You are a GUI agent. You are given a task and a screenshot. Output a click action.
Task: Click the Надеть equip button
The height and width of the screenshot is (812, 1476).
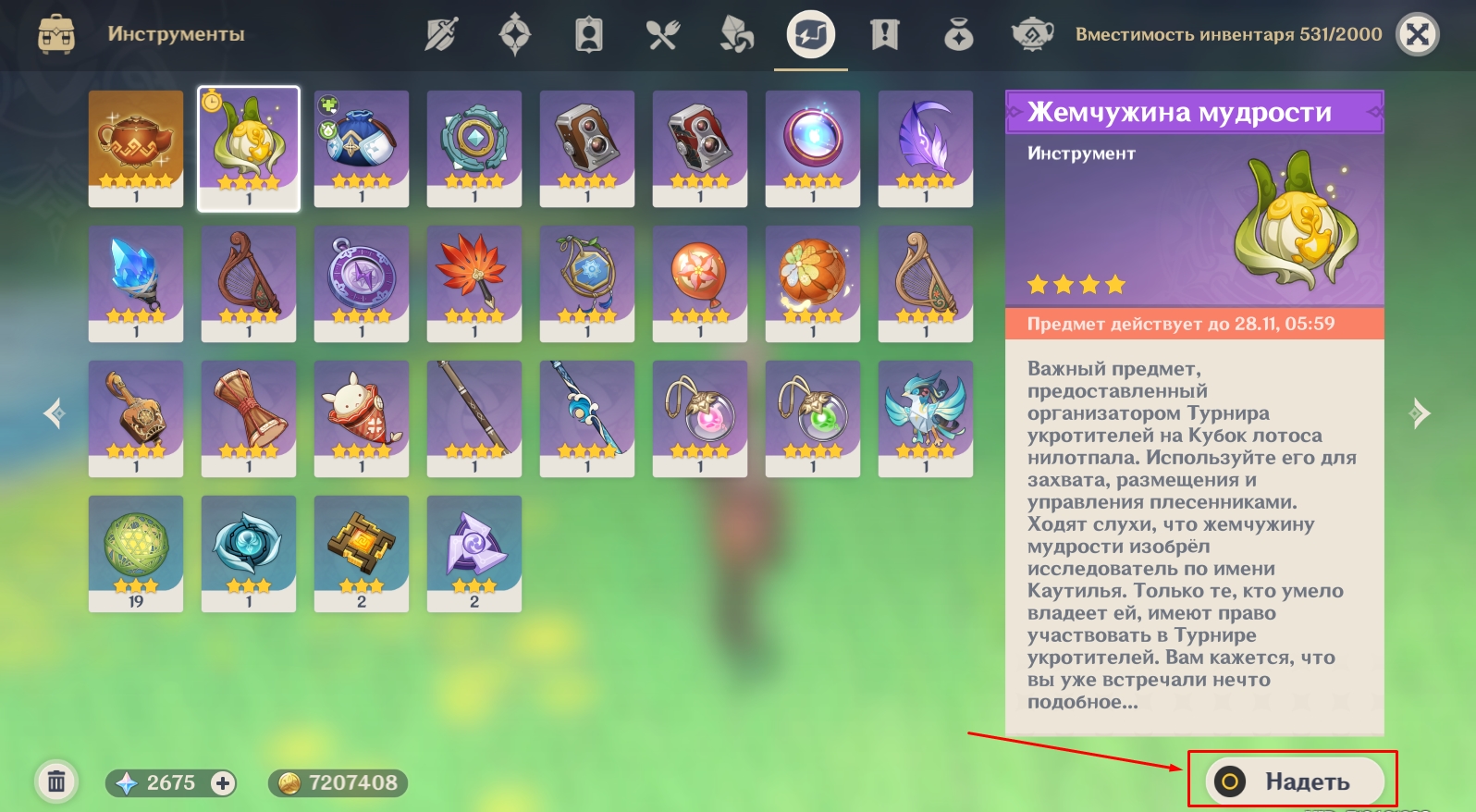point(1295,781)
